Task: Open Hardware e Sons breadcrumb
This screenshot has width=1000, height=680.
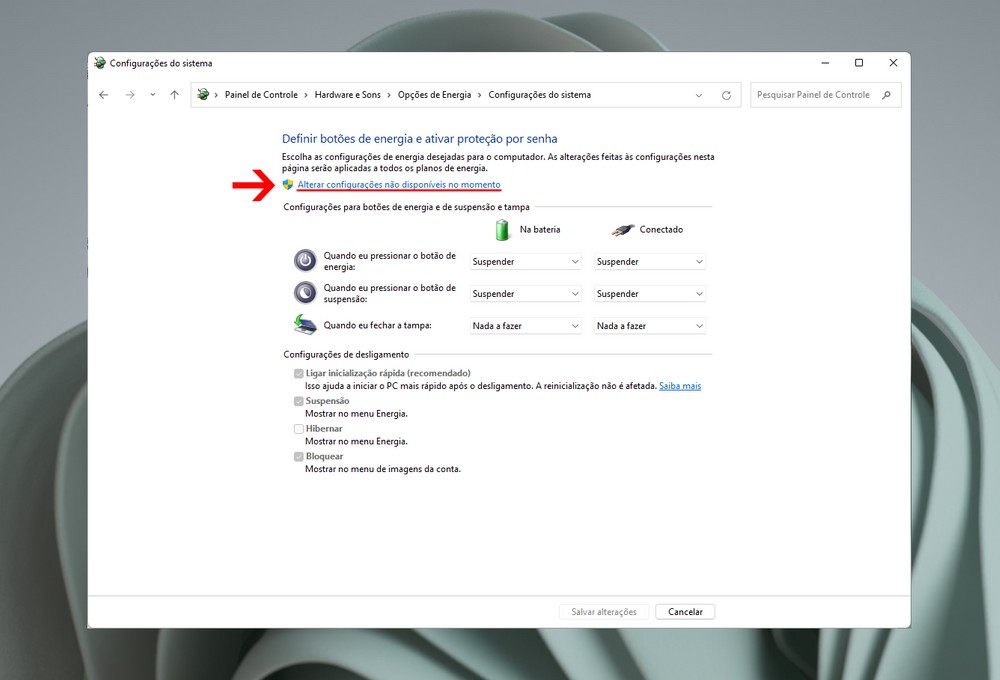Action: (x=347, y=95)
